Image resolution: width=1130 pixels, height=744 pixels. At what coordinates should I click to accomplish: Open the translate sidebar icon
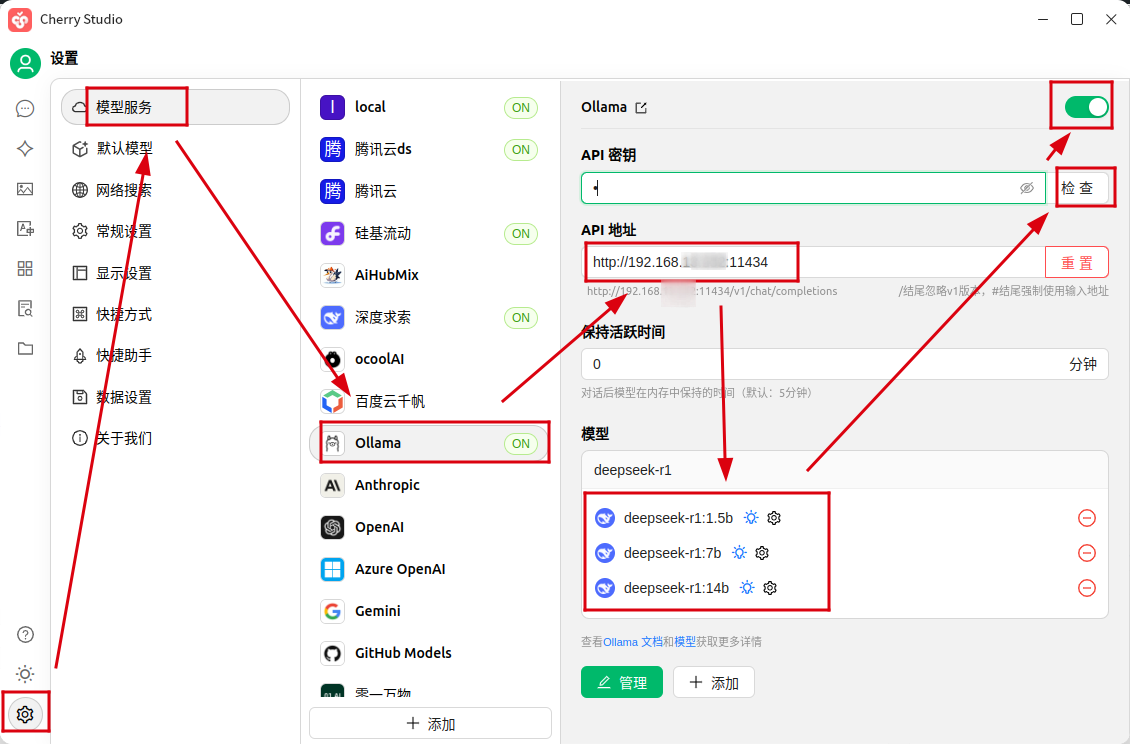tap(25, 229)
